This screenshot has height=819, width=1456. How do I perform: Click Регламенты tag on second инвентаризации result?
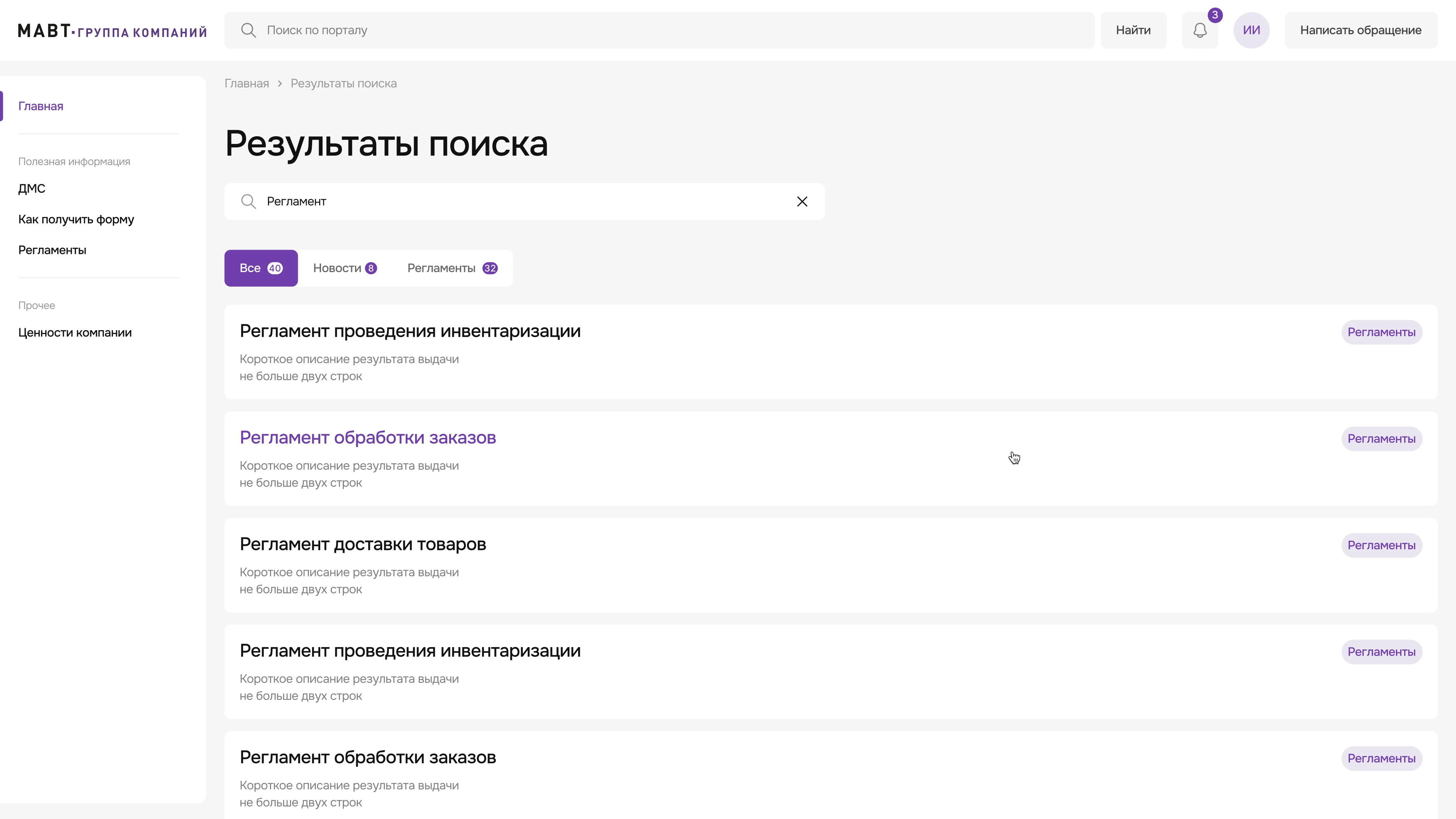[1381, 653]
